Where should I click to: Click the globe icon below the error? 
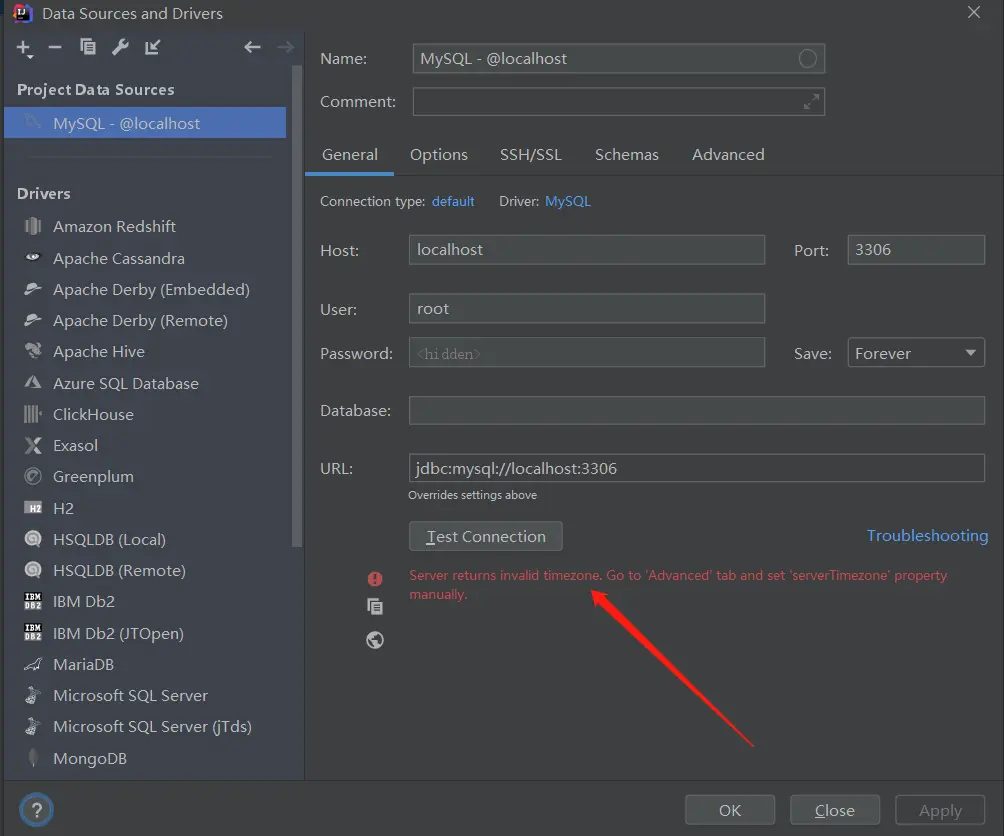(375, 639)
